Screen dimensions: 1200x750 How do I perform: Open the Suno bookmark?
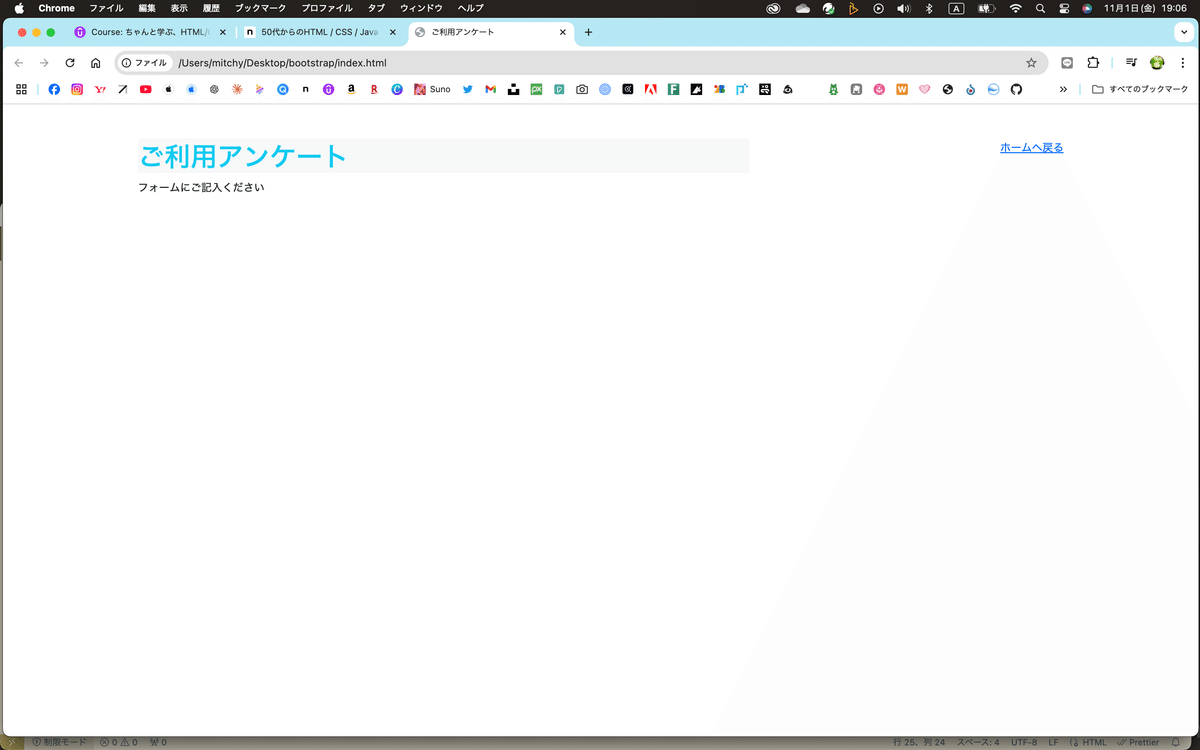(x=432, y=89)
